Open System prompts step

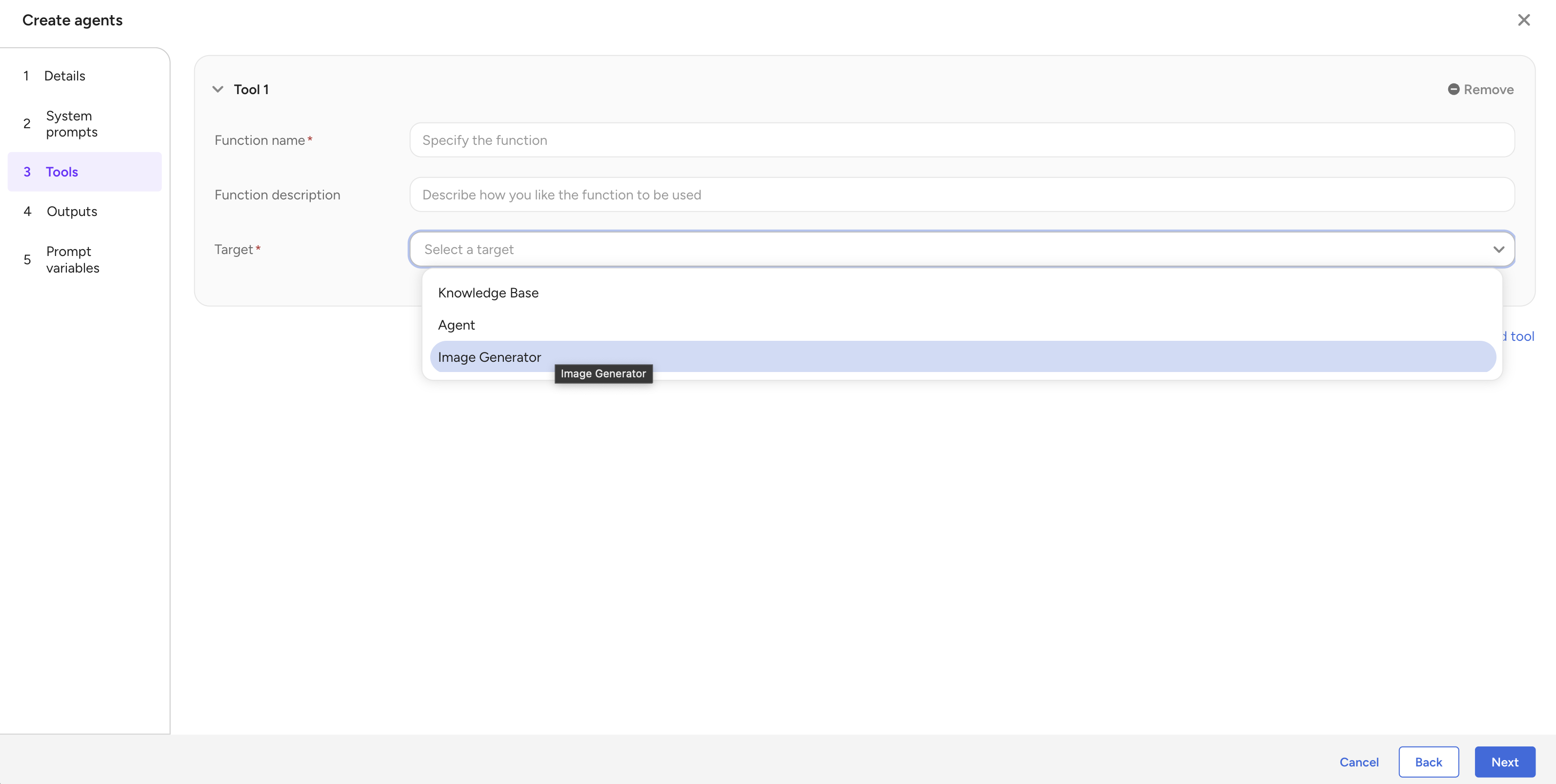point(71,124)
